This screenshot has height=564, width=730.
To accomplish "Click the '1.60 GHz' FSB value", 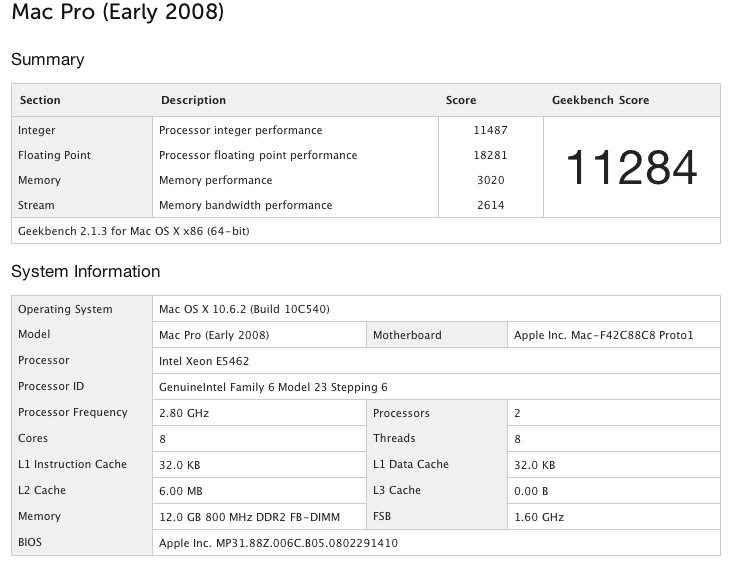I will [539, 518].
